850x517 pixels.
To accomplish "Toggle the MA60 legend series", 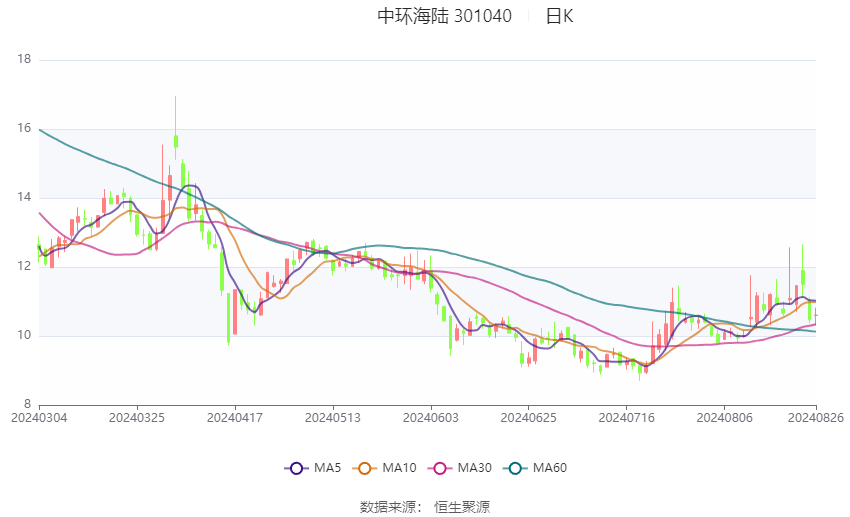I will click(535, 468).
